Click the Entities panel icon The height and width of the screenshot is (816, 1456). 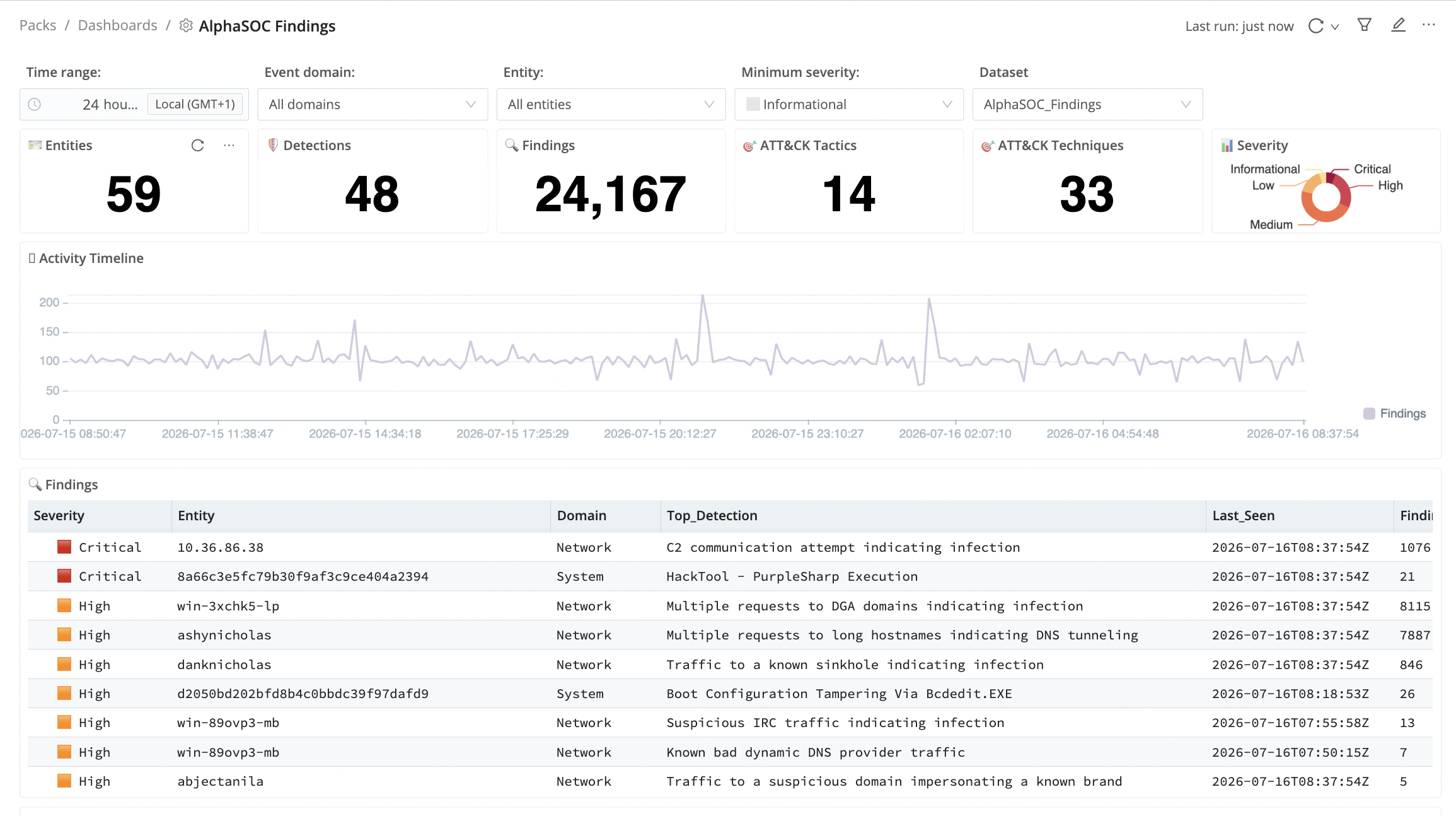pyautogui.click(x=35, y=146)
